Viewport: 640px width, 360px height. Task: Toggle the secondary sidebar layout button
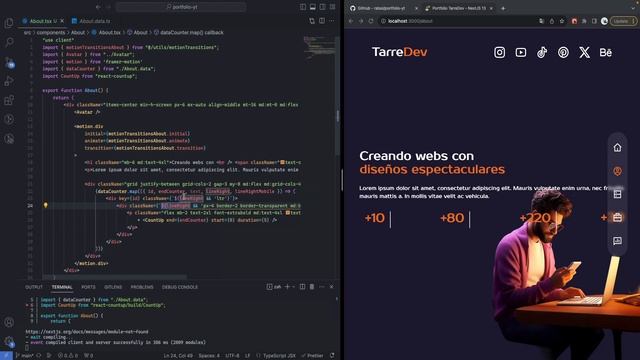coord(322,7)
